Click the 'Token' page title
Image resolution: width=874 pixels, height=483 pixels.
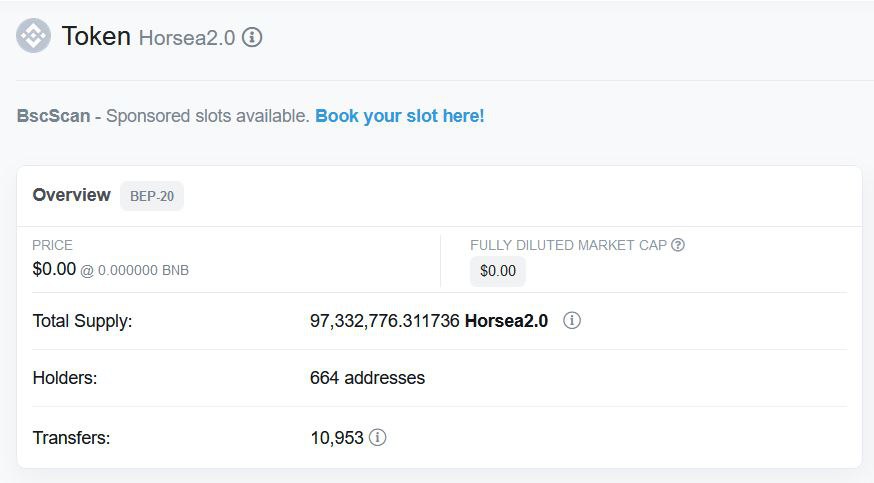pyautogui.click(x=96, y=36)
